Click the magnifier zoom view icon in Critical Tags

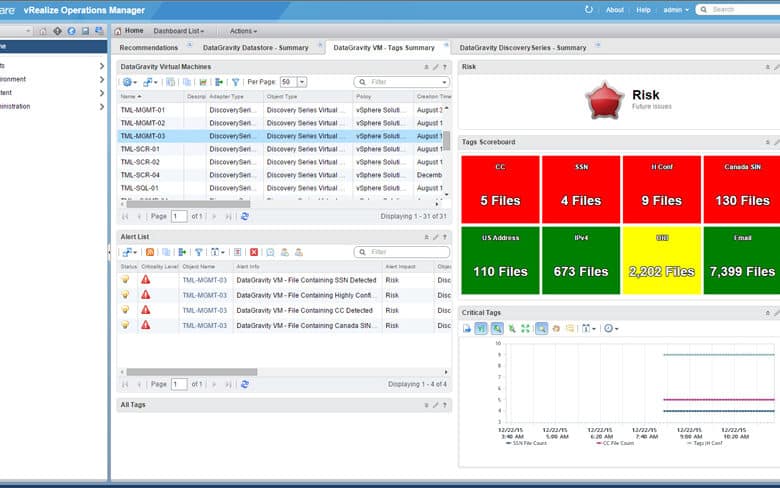pos(542,328)
